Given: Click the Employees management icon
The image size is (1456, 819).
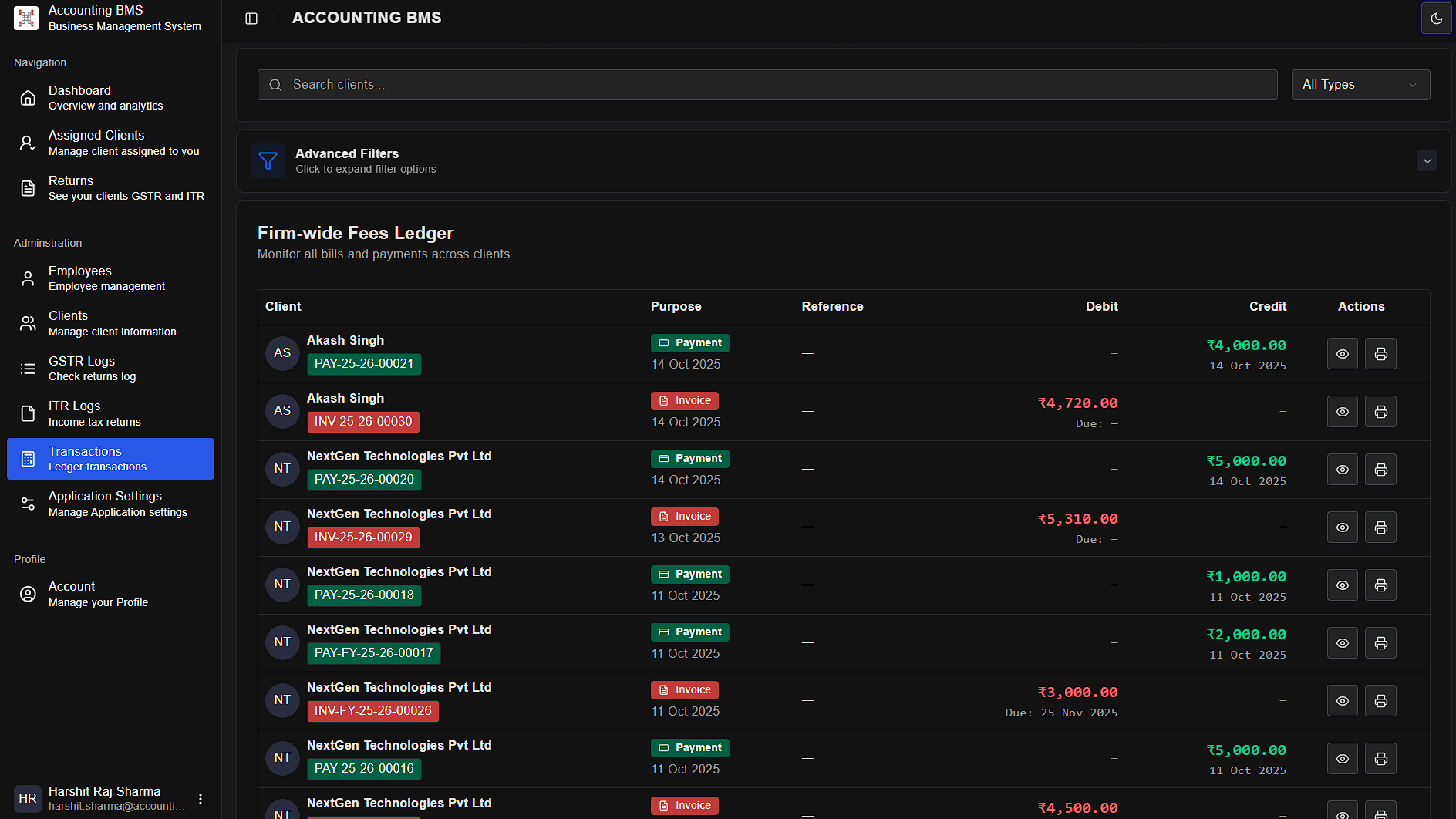Looking at the screenshot, I should [x=28, y=278].
